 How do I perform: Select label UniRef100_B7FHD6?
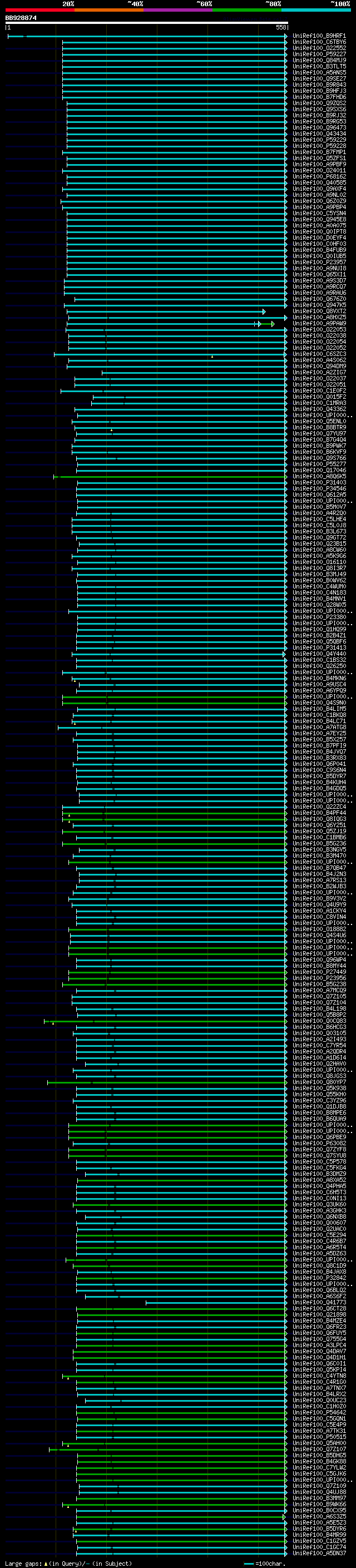[319, 97]
